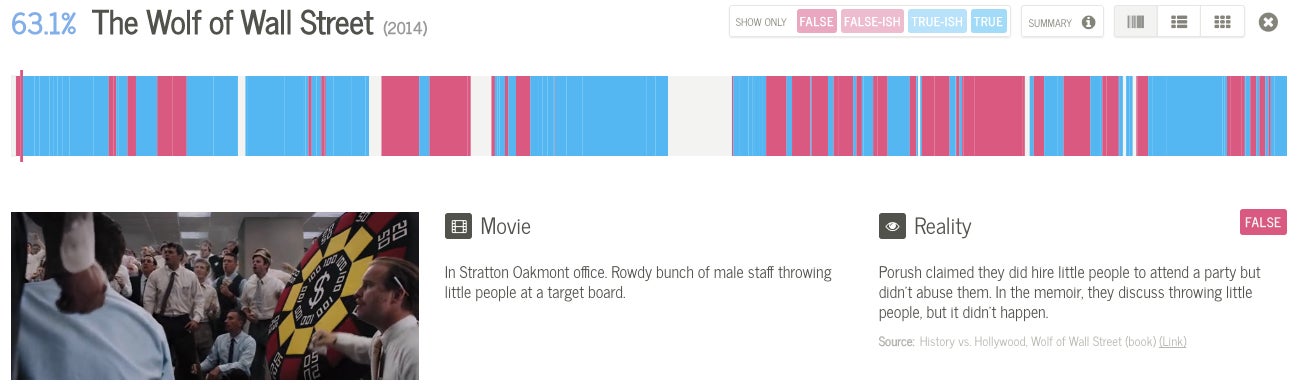Open the source (Link) hyperlink
The height and width of the screenshot is (386, 1300).
pos(1173,342)
